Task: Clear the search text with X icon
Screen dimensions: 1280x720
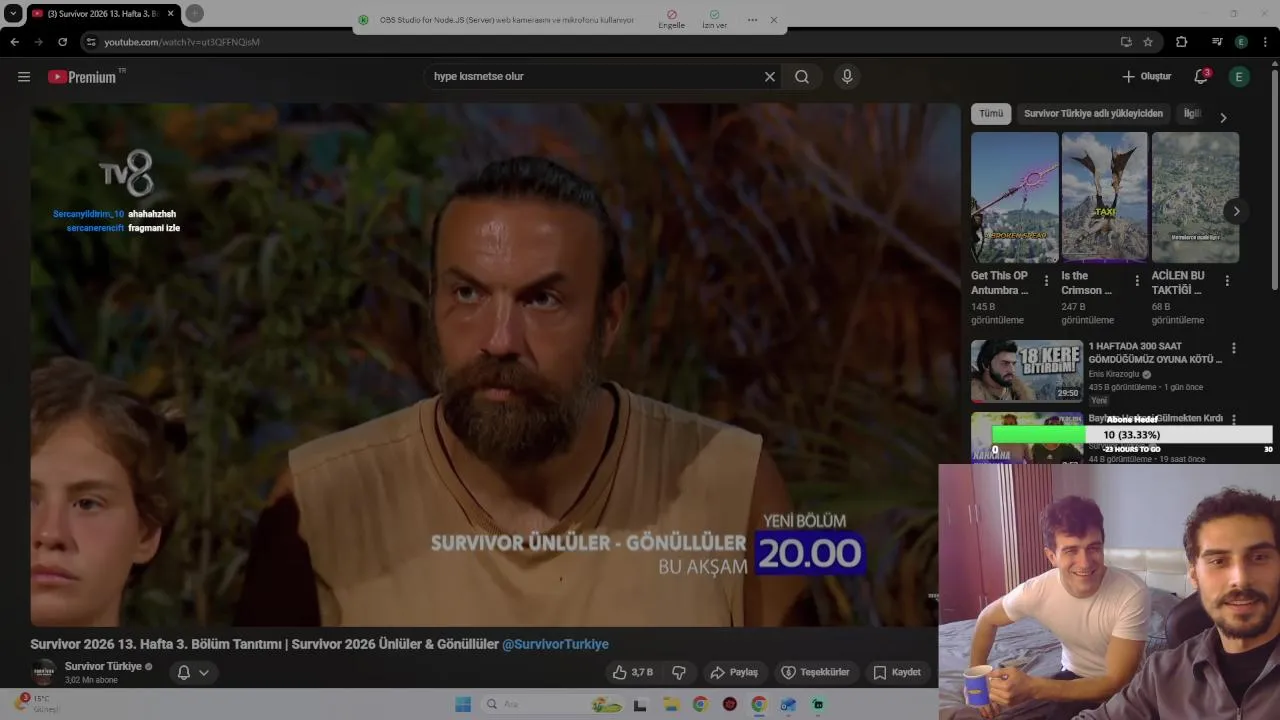Action: [770, 77]
